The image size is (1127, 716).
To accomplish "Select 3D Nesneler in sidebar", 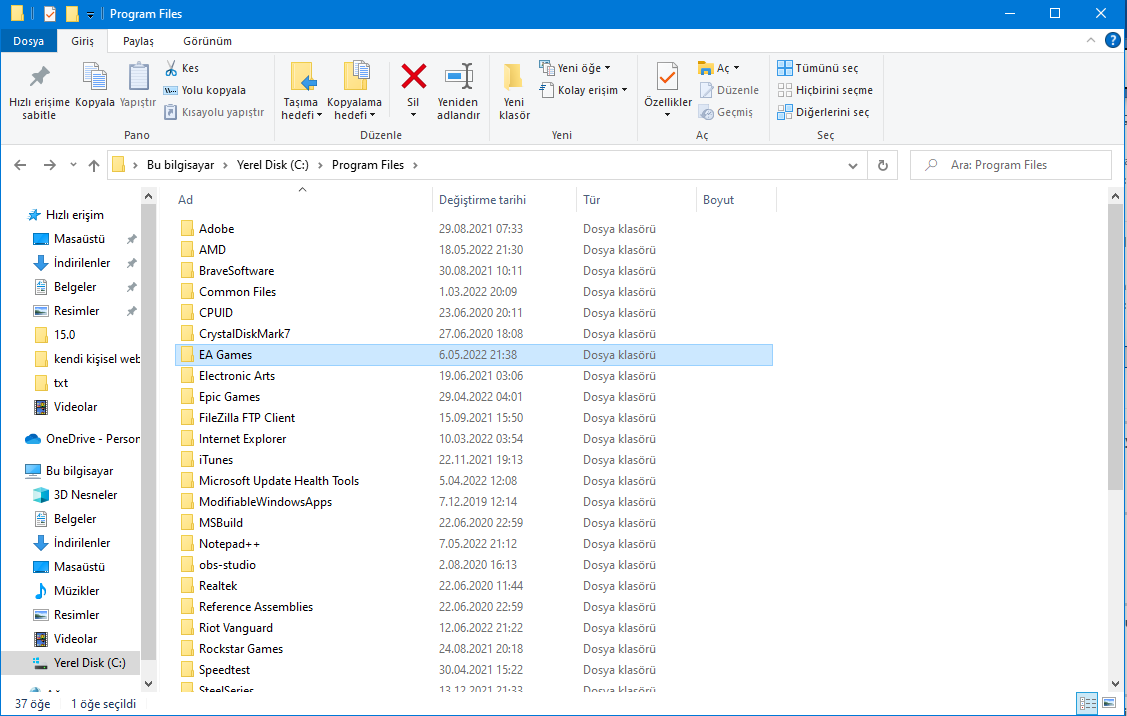I will [85, 495].
